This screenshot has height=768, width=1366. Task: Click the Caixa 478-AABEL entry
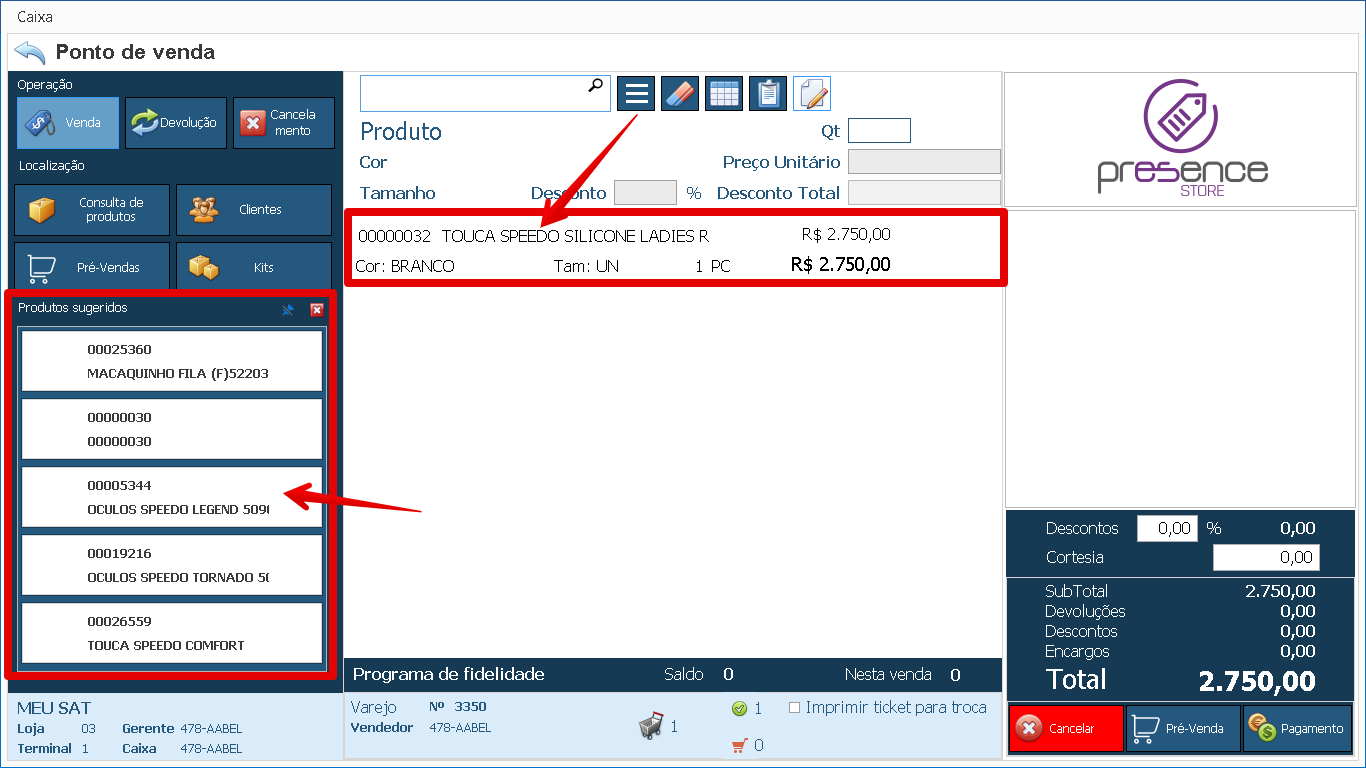(182, 749)
